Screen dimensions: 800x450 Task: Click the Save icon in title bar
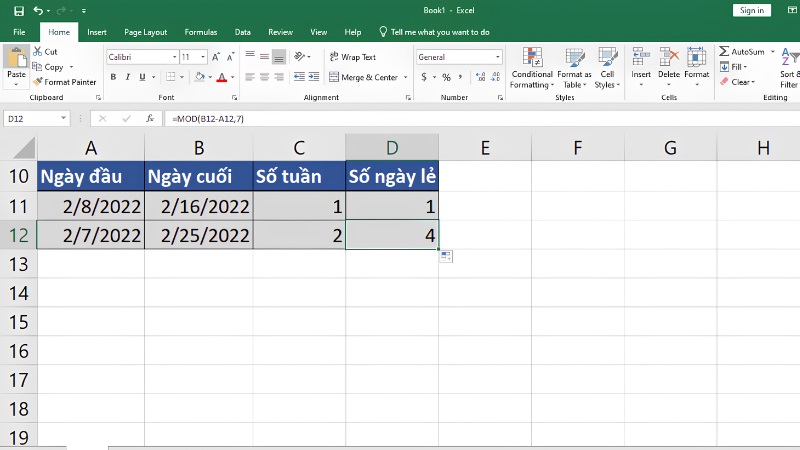tap(19, 11)
